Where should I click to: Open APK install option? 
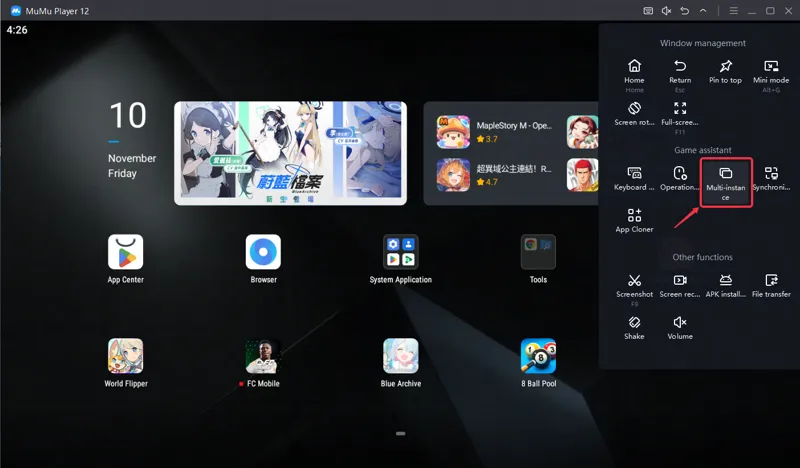point(726,286)
